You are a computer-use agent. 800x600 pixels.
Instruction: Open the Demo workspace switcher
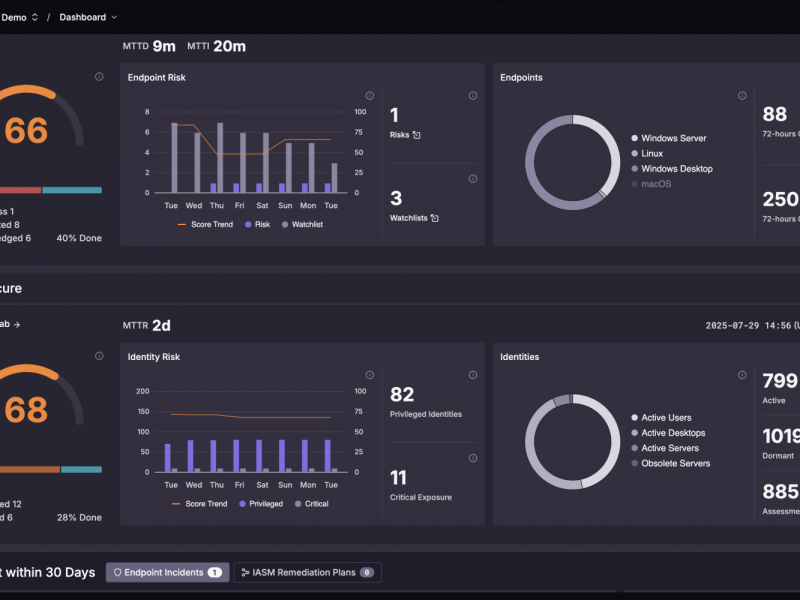pyautogui.click(x=19, y=17)
